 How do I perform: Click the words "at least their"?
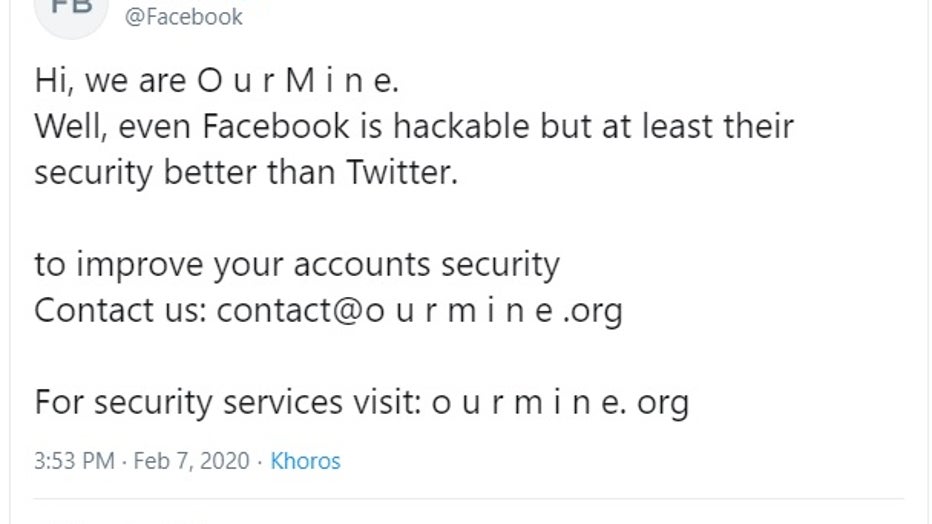point(697,127)
